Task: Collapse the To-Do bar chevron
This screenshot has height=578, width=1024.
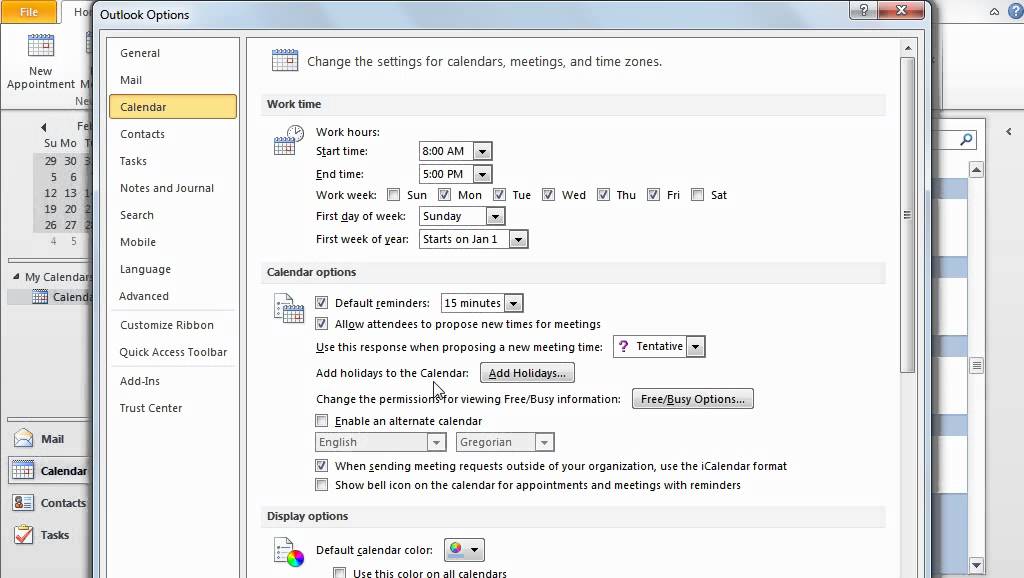Action: (1009, 131)
